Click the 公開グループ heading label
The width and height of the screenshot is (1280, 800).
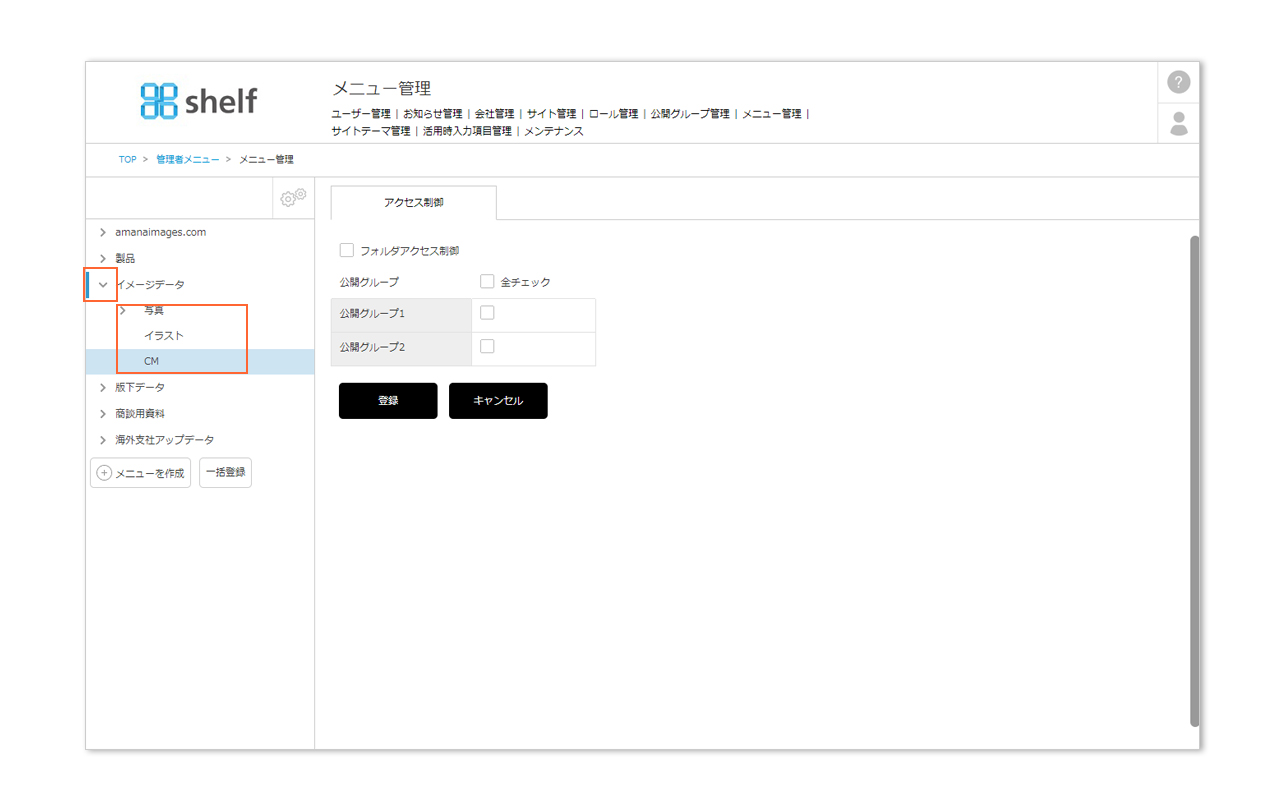(369, 282)
